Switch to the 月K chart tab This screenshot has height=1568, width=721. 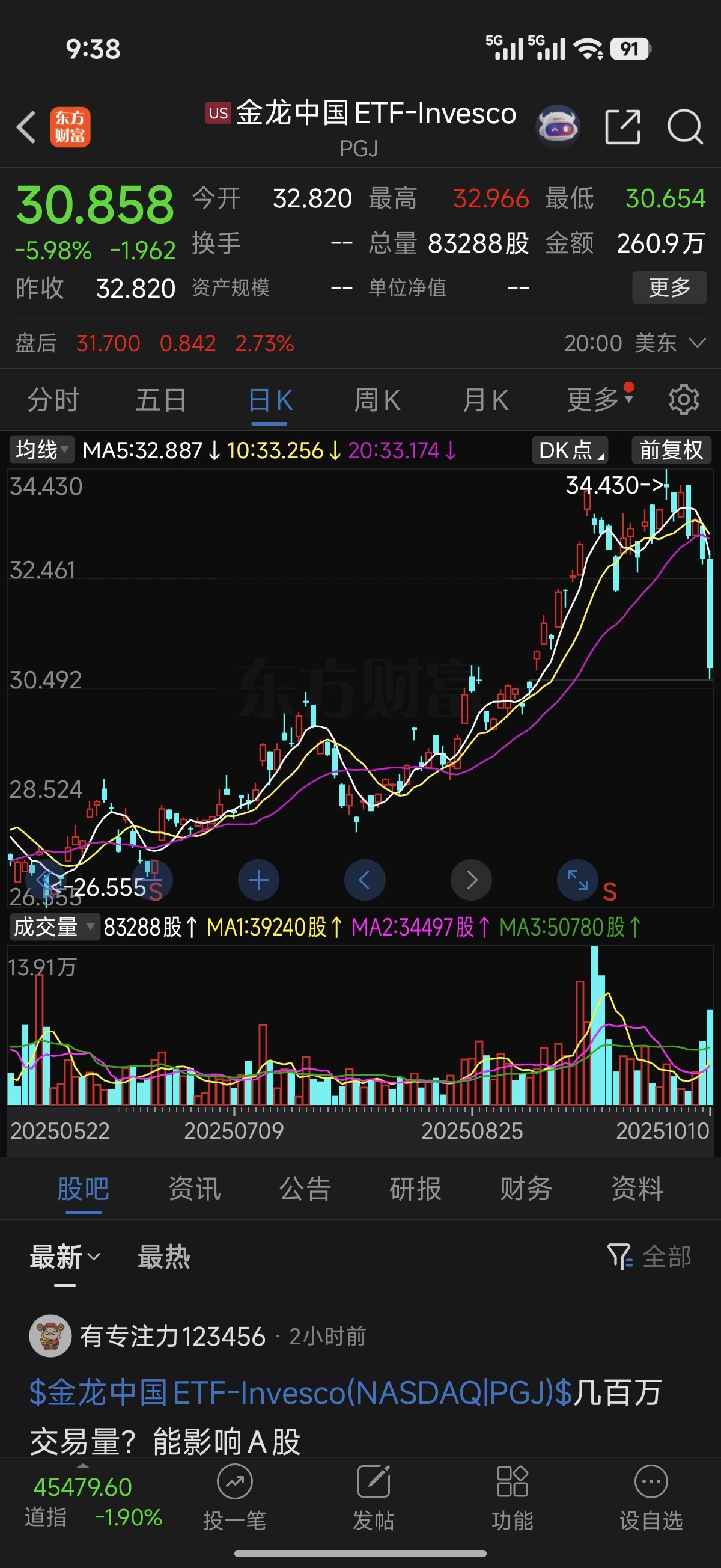[485, 400]
